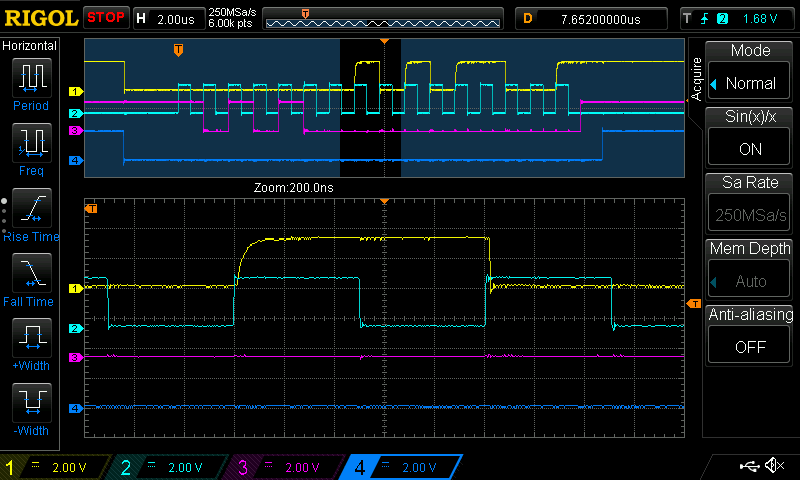Click the Acquire menu tab label
The image size is (800, 480).
[695, 79]
